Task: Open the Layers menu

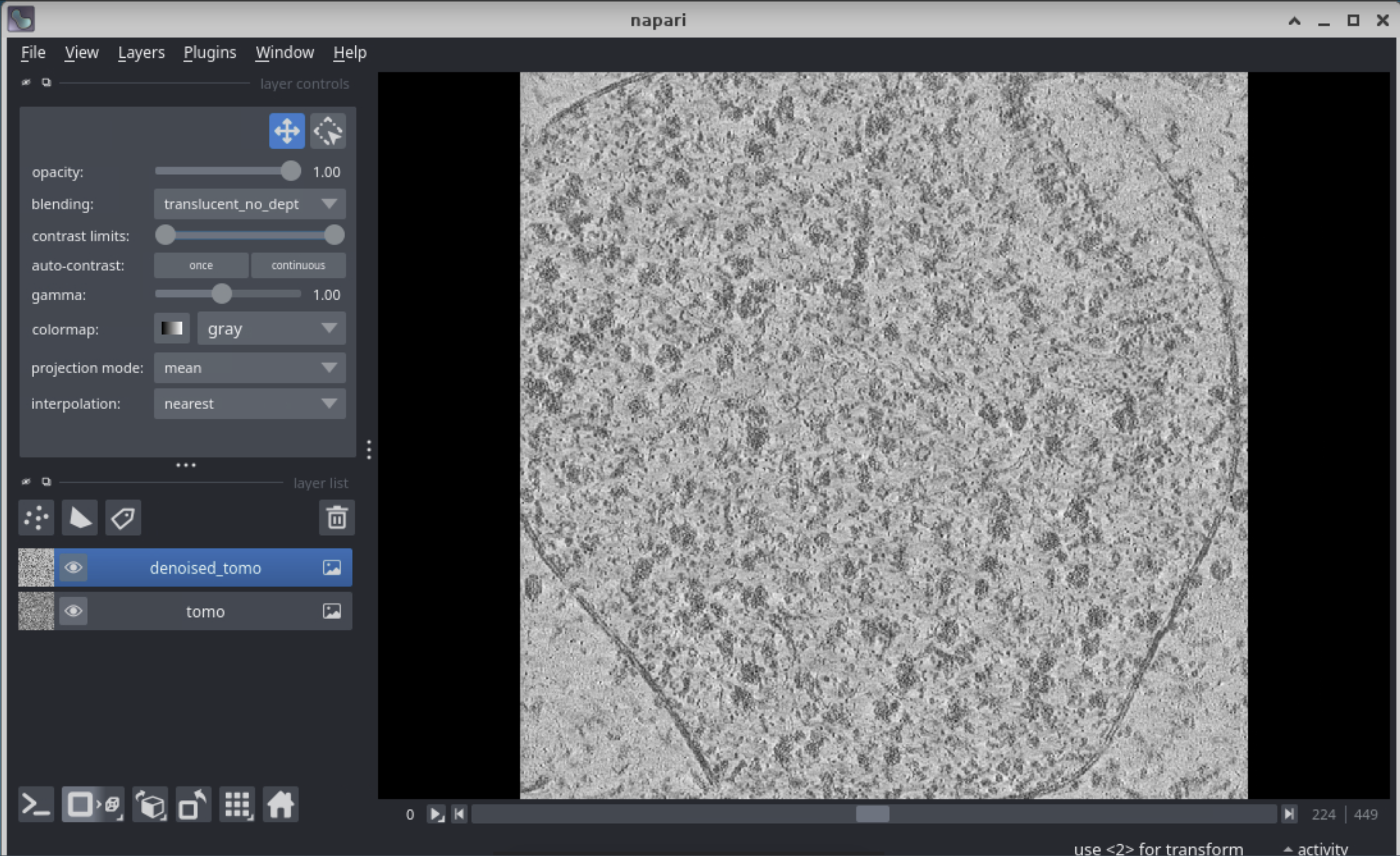Action: click(141, 52)
